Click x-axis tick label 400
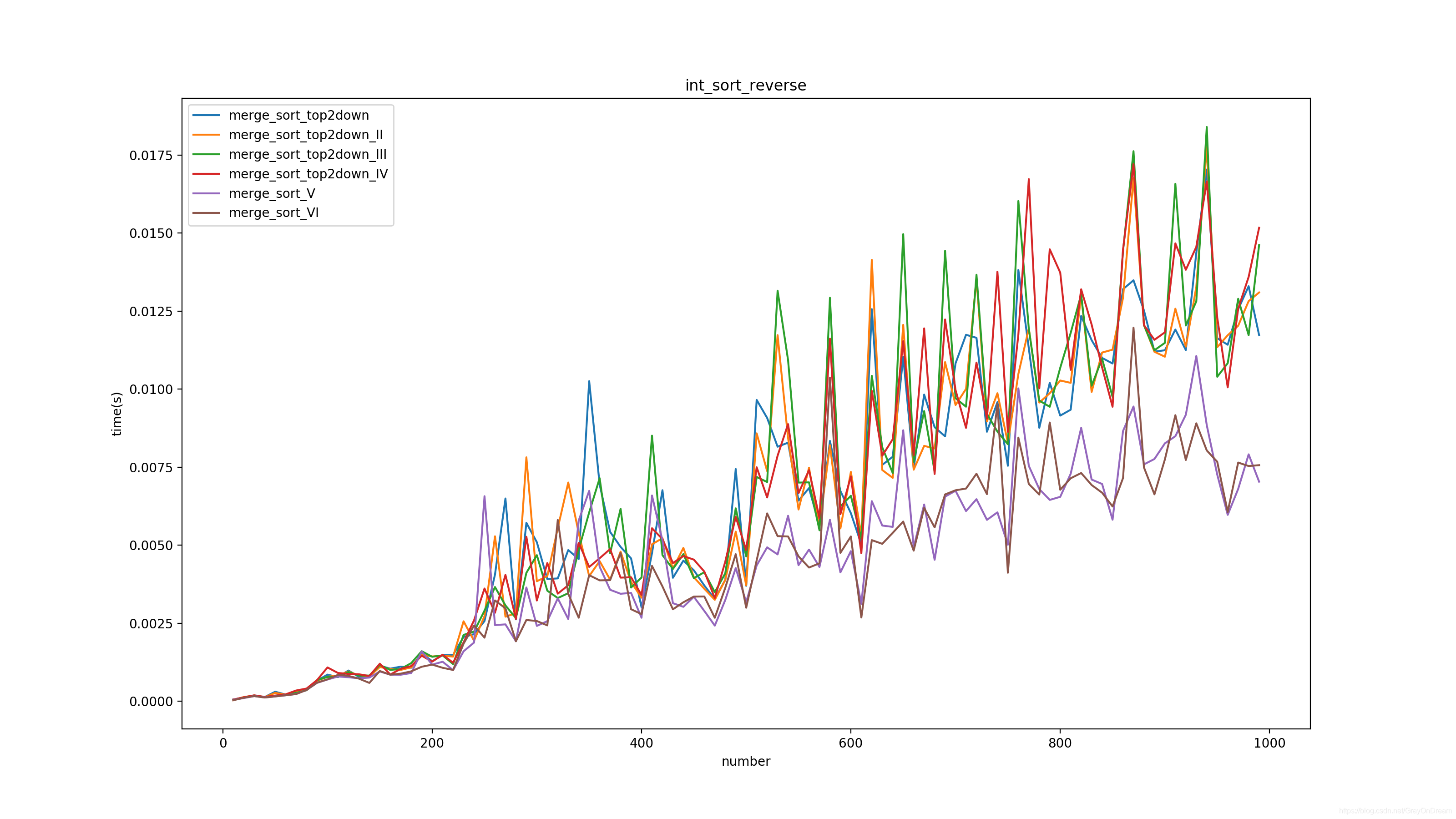The image size is (1456, 819). [642, 743]
